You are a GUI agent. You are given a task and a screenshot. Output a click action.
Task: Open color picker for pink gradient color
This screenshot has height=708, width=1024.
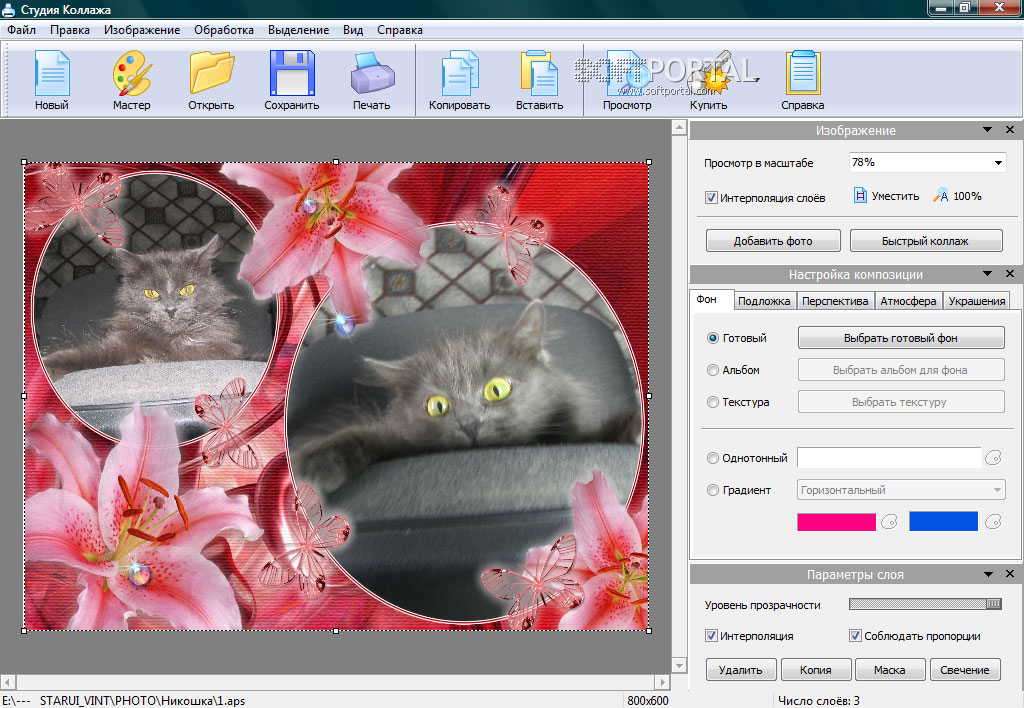tap(889, 522)
